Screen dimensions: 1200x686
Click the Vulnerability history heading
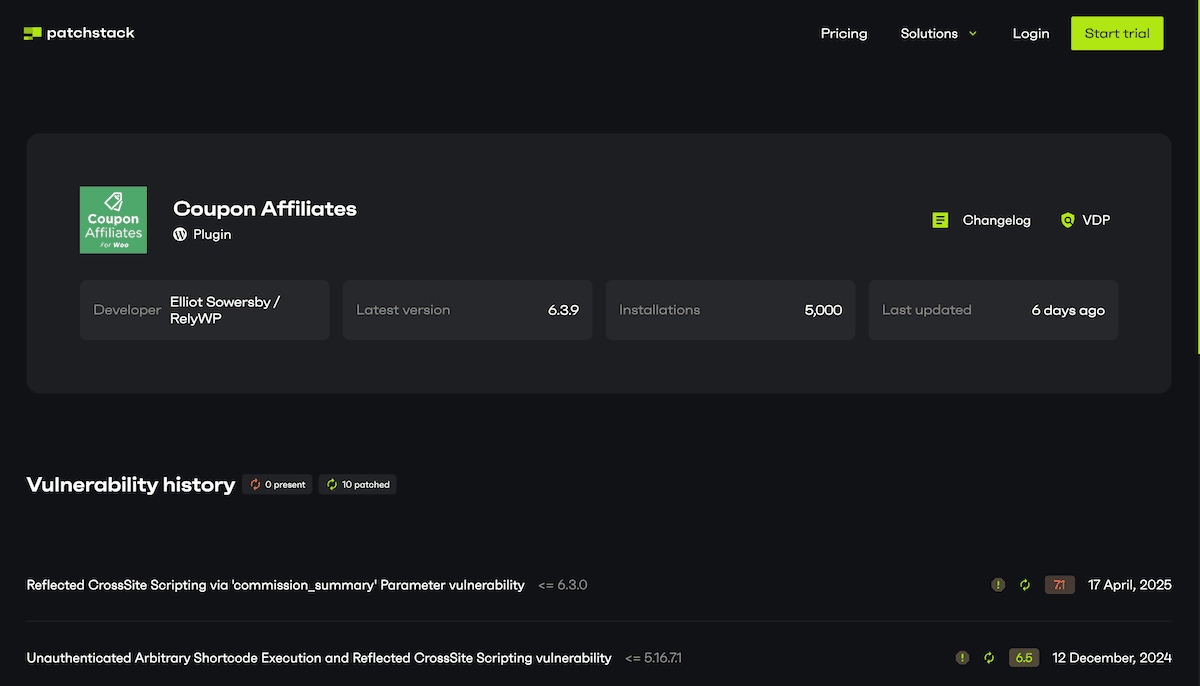130,485
